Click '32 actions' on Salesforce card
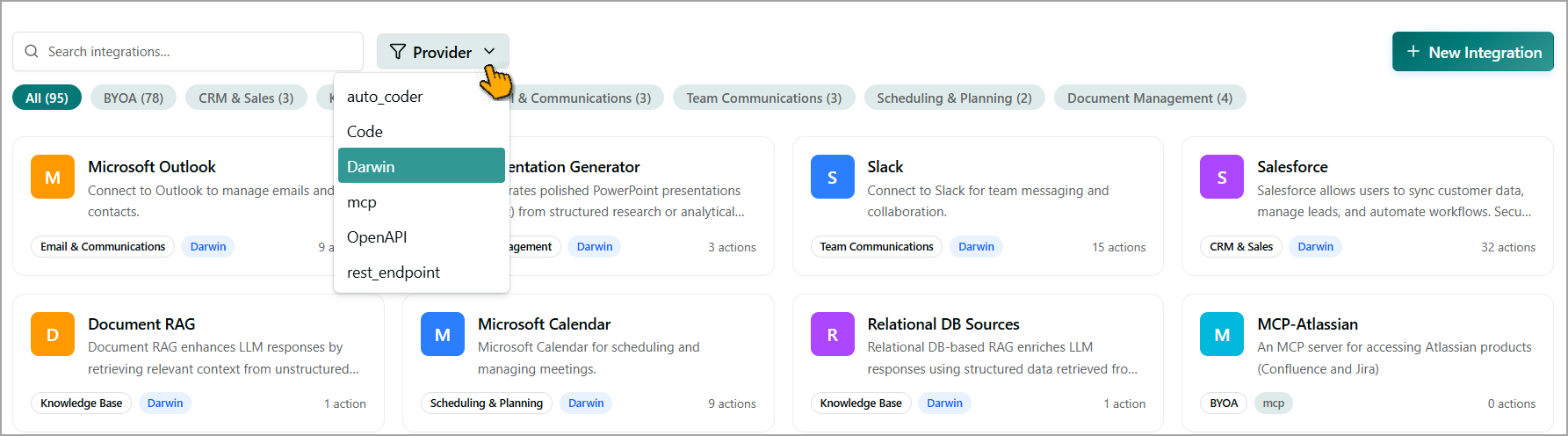The image size is (1568, 436). coord(1508,248)
